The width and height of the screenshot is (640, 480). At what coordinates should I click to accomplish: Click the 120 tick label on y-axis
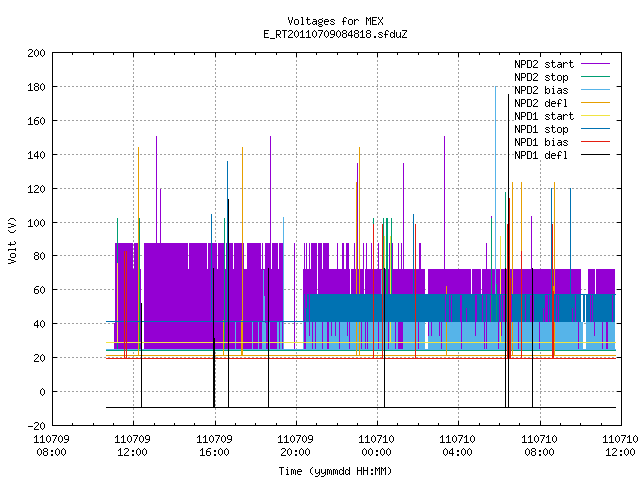[36, 189]
